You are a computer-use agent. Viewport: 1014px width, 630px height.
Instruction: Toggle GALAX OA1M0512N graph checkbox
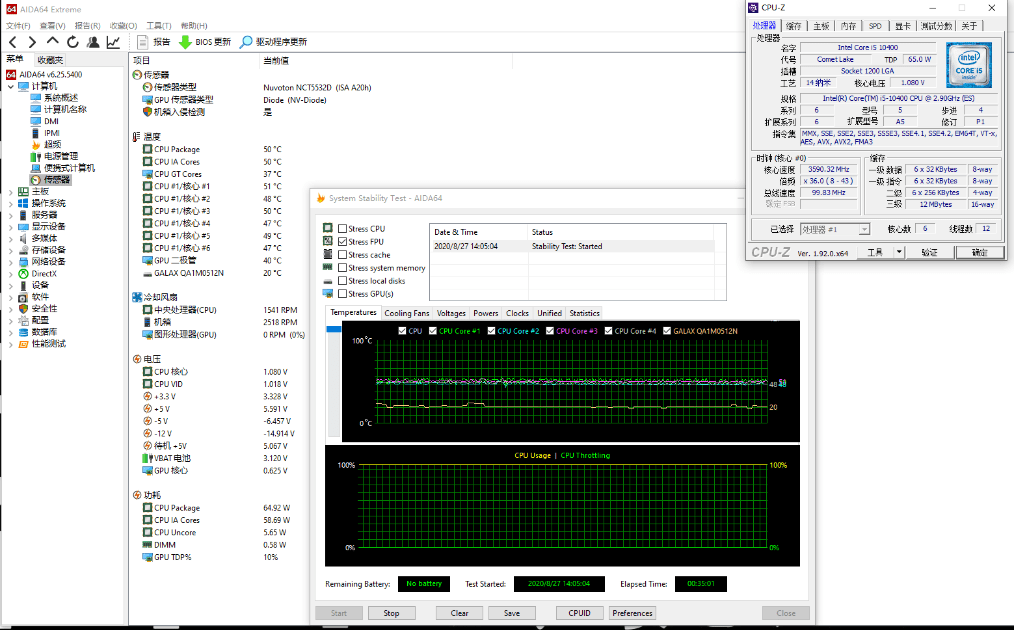point(667,331)
